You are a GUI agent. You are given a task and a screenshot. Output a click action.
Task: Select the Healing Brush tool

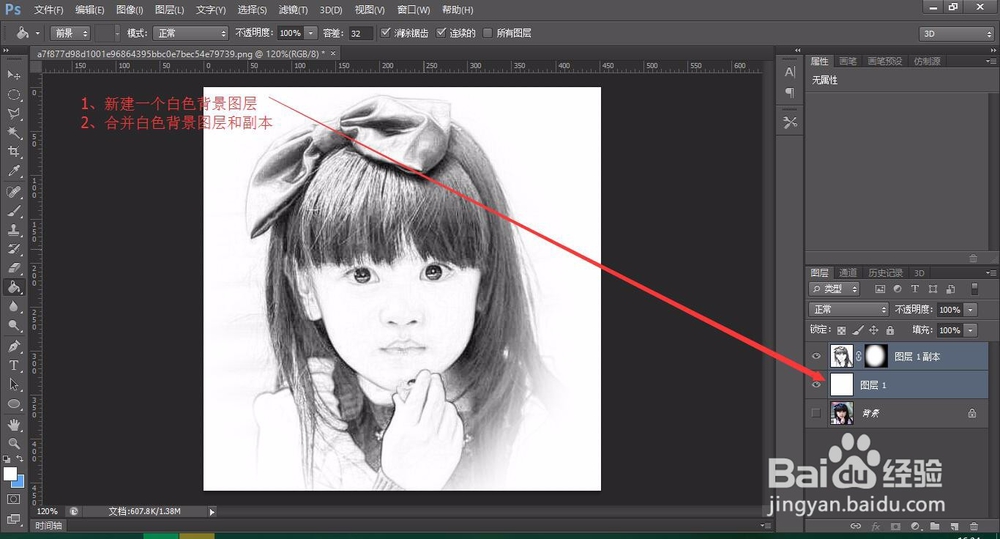tap(13, 191)
